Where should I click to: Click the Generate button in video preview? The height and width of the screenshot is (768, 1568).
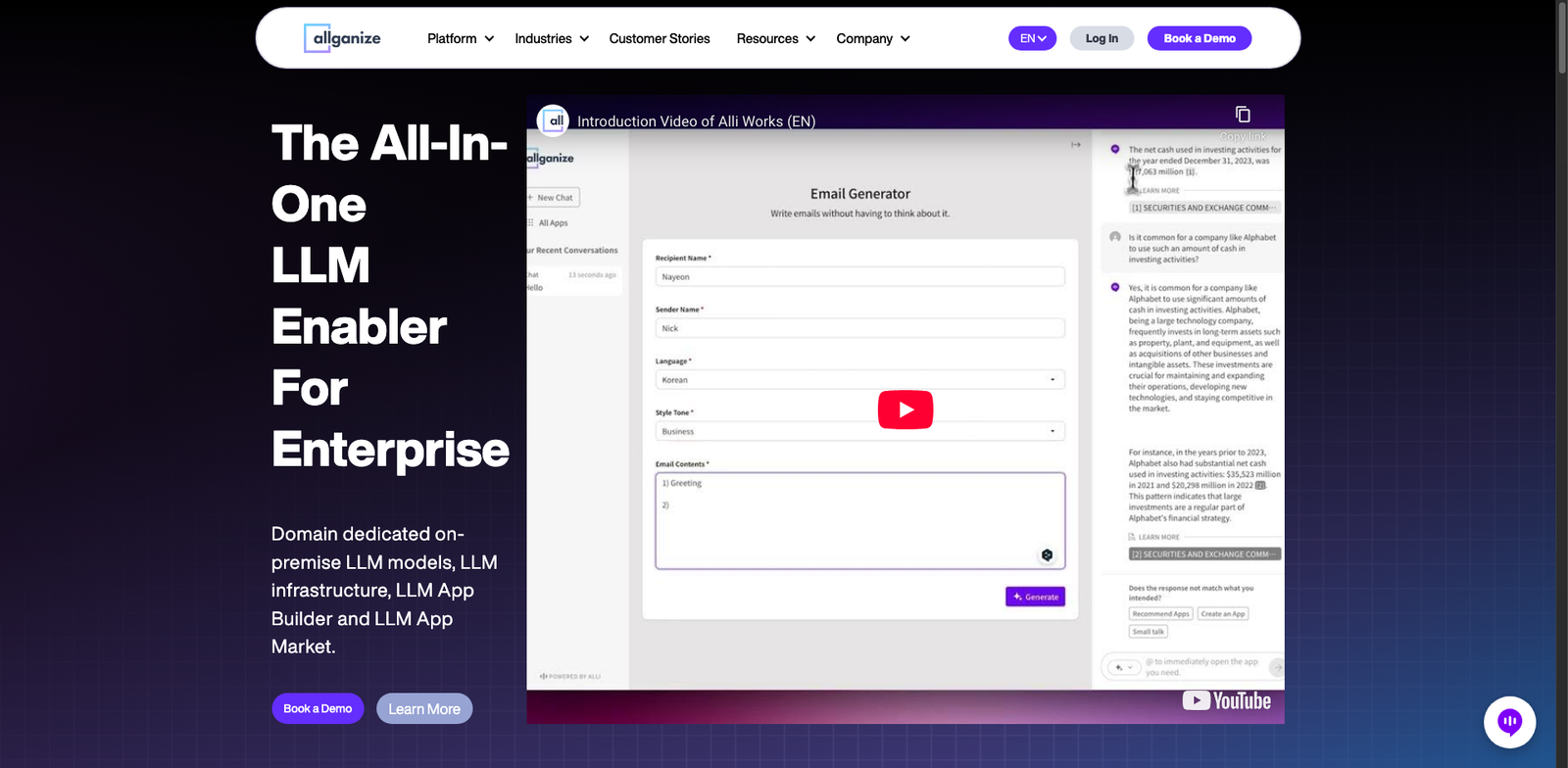point(1035,597)
